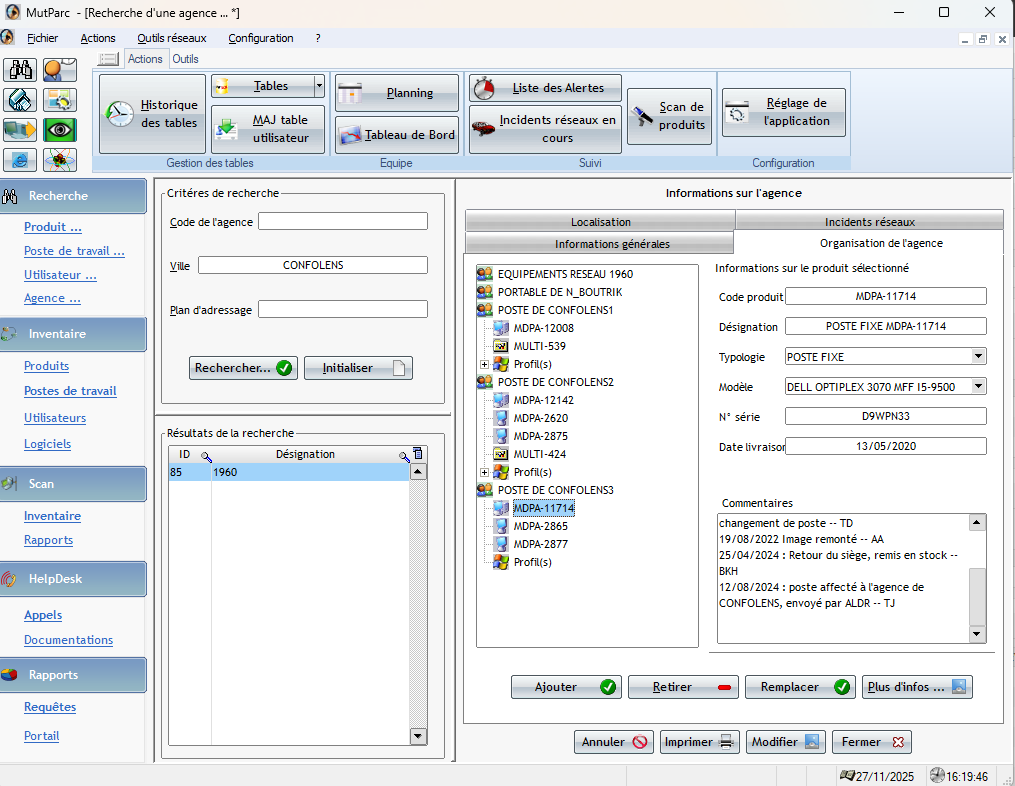Click the magnifier icon beside ID column
Viewport: 1015px width, 786px height.
[x=206, y=456]
